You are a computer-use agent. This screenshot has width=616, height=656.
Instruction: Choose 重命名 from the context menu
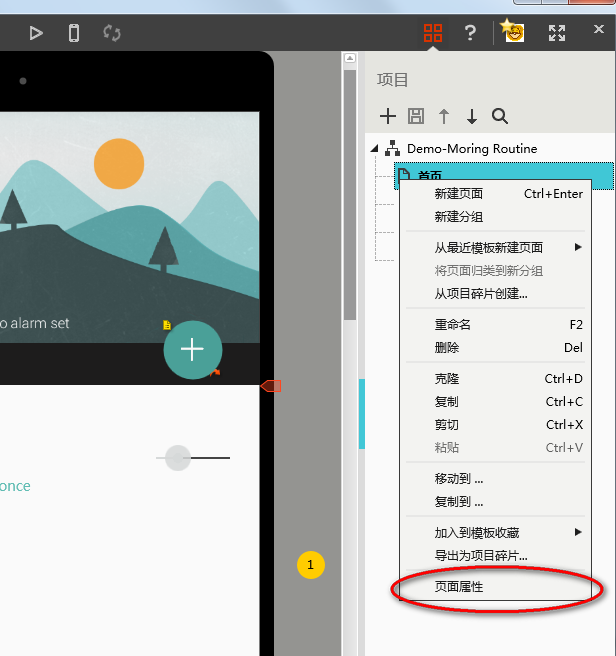tap(495, 325)
